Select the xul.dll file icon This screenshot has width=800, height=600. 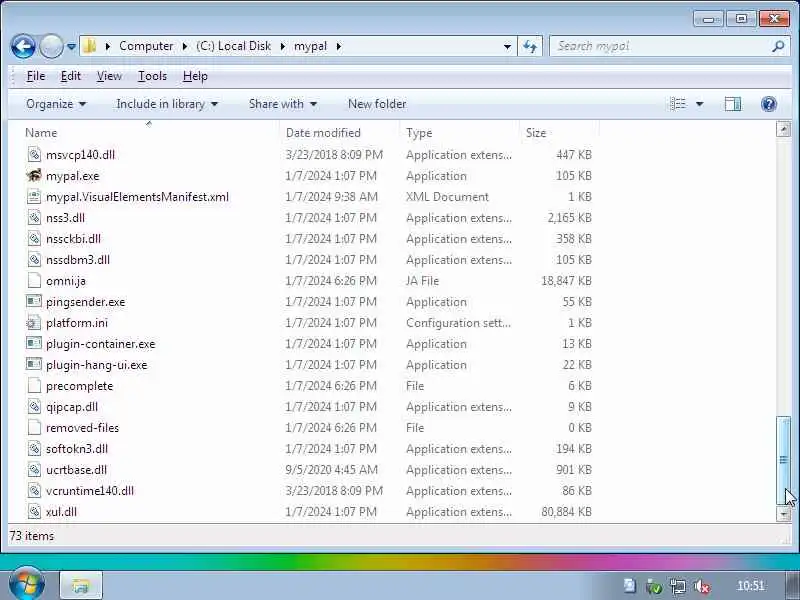pos(34,512)
